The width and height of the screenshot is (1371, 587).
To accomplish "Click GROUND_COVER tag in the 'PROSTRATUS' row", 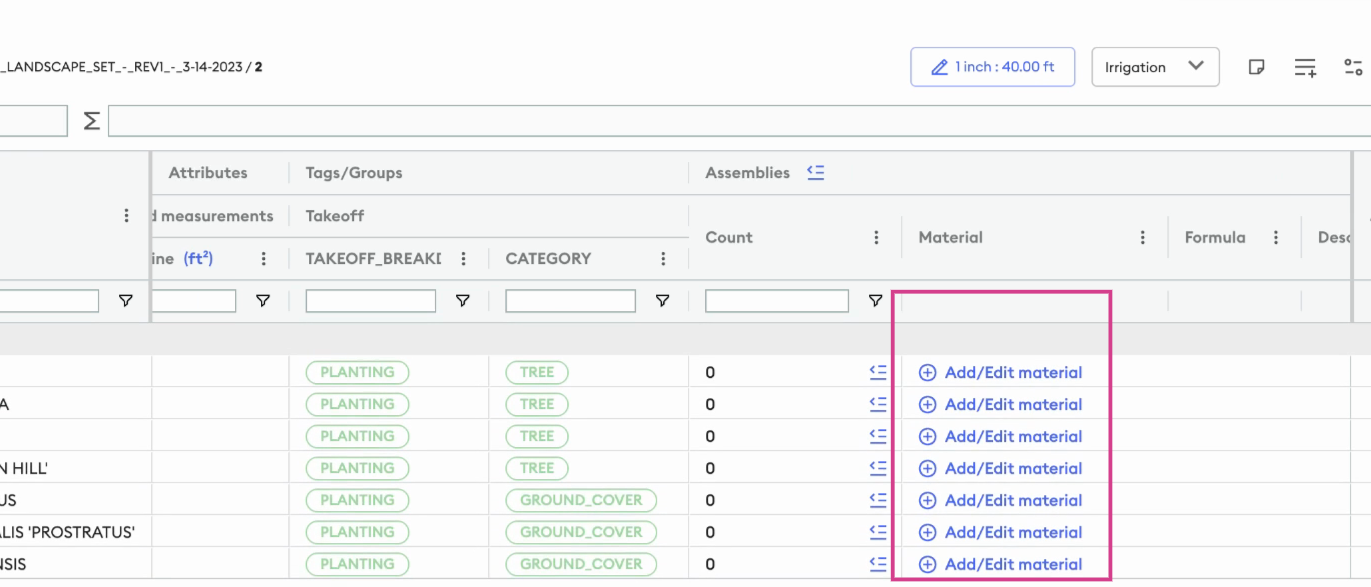I will [x=581, y=532].
